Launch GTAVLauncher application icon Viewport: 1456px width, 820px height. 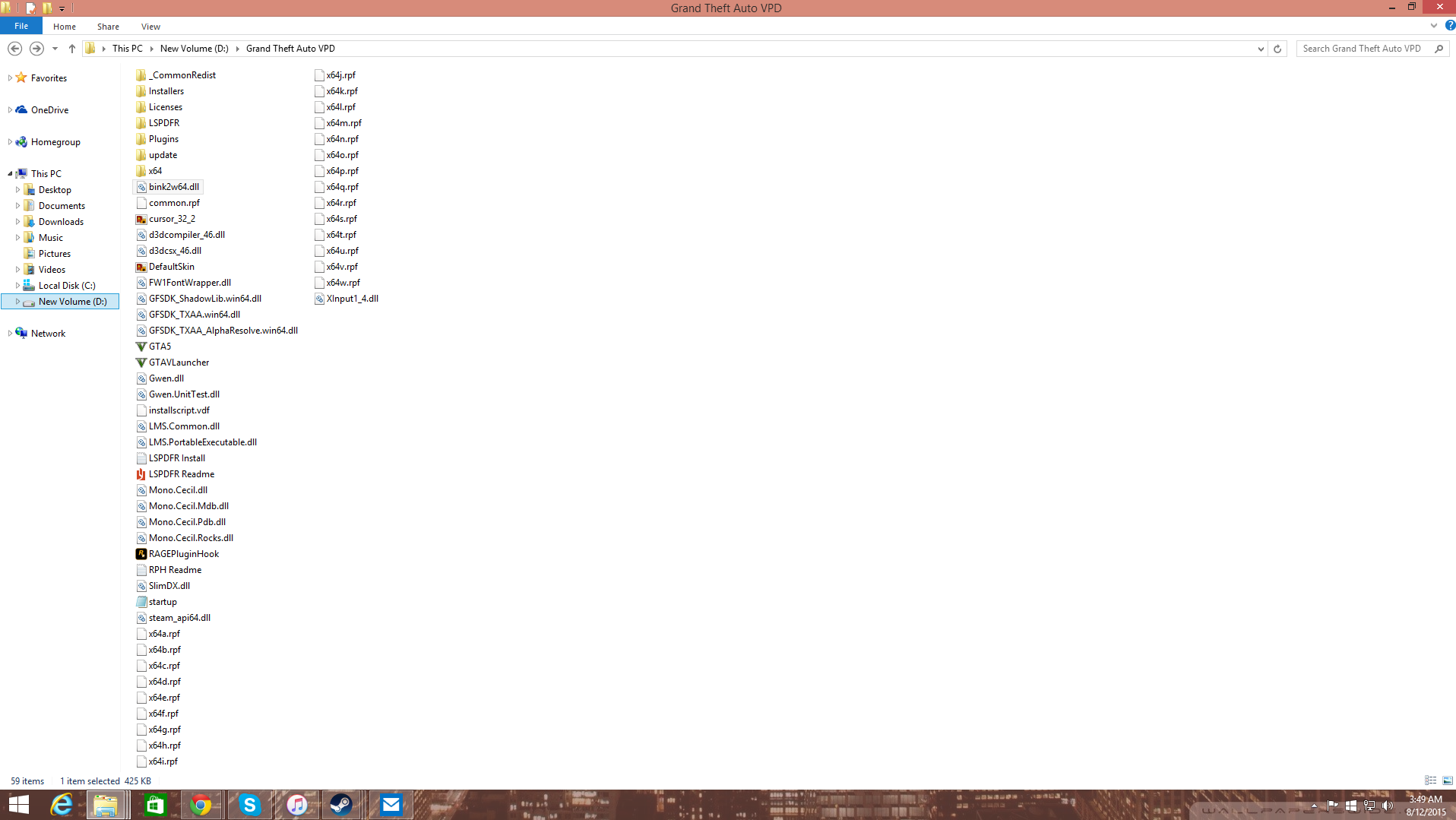point(141,363)
